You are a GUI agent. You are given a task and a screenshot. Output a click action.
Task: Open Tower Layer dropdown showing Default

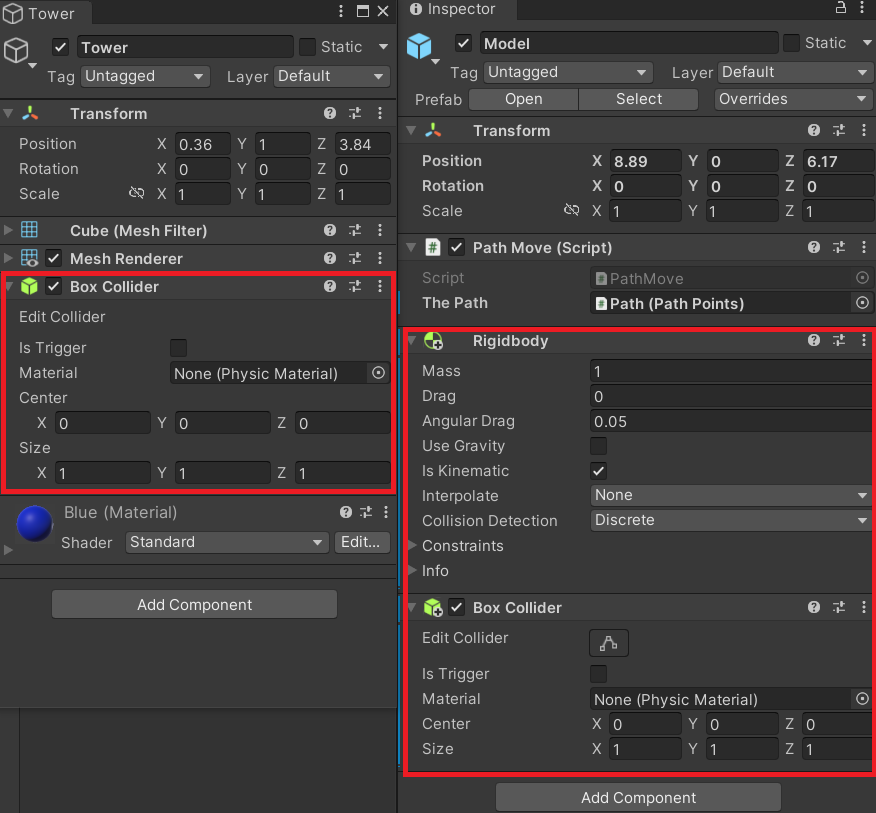tap(332, 76)
